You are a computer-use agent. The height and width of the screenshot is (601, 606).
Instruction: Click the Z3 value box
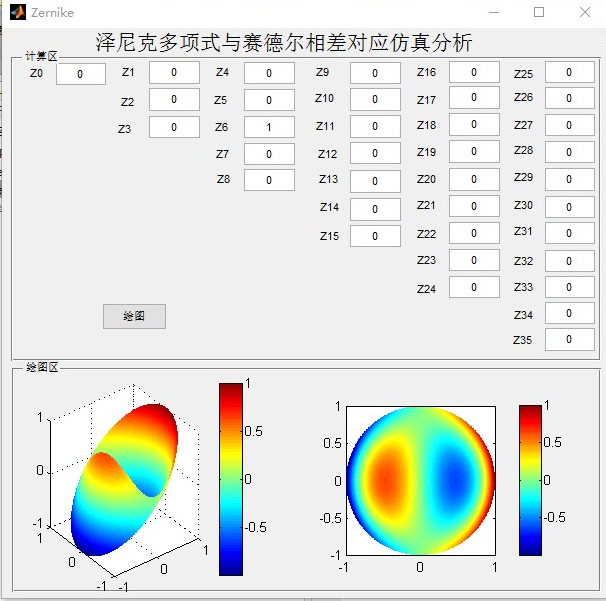[174, 127]
